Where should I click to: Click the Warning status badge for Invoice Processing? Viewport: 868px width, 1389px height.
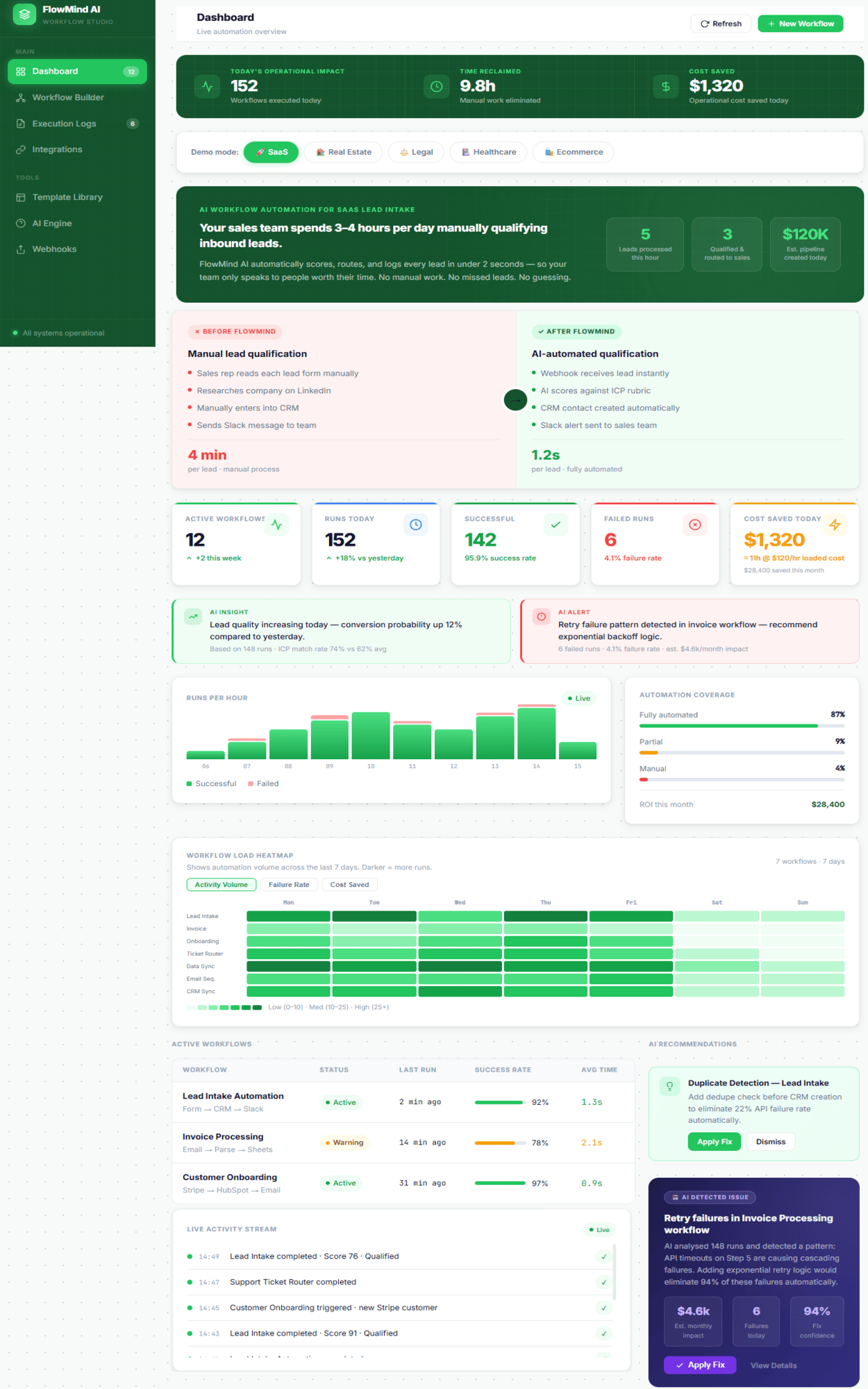(344, 1142)
